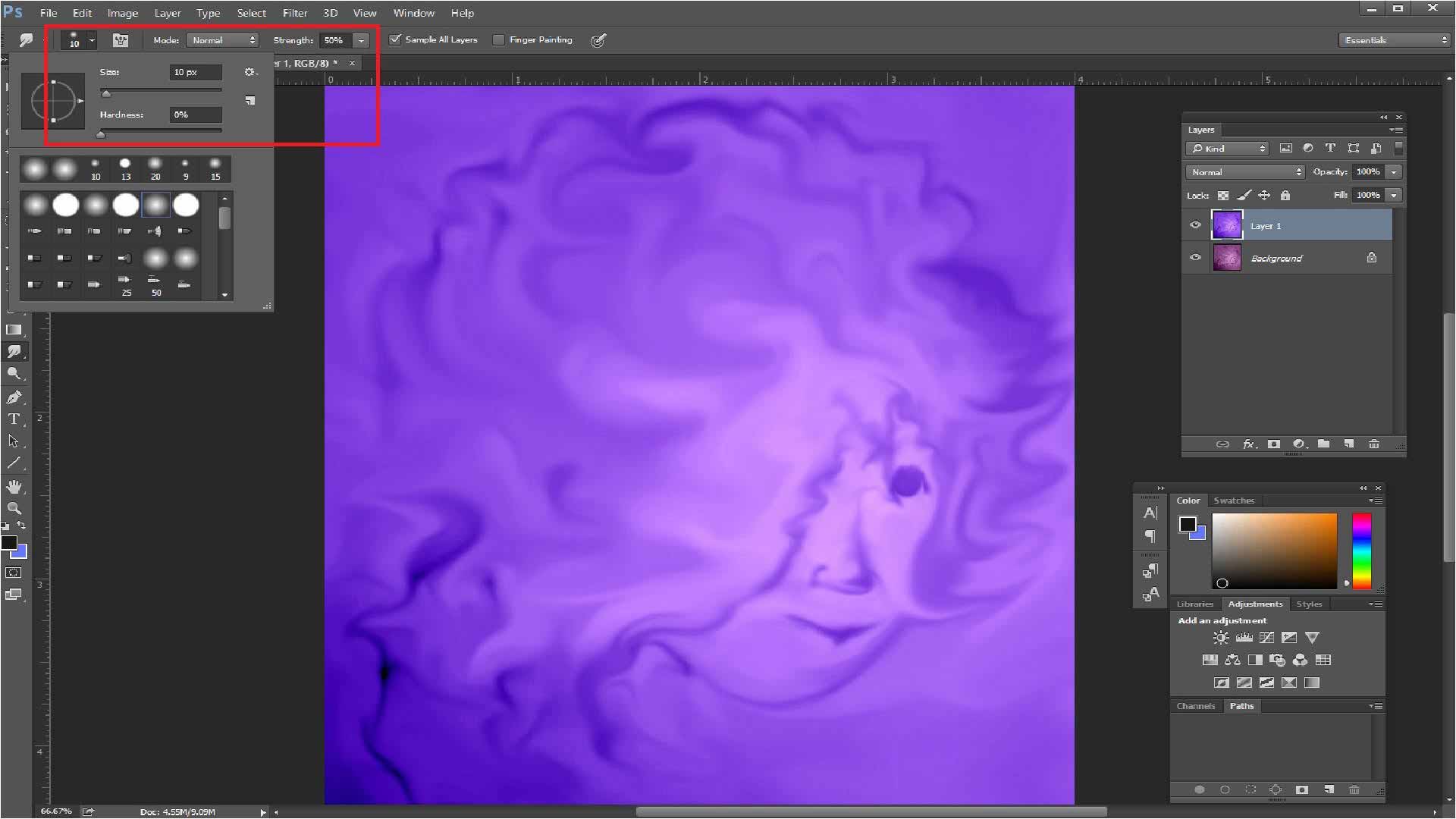Hide Layer 1 visibility eye icon
The image size is (1456, 819).
coord(1195,224)
